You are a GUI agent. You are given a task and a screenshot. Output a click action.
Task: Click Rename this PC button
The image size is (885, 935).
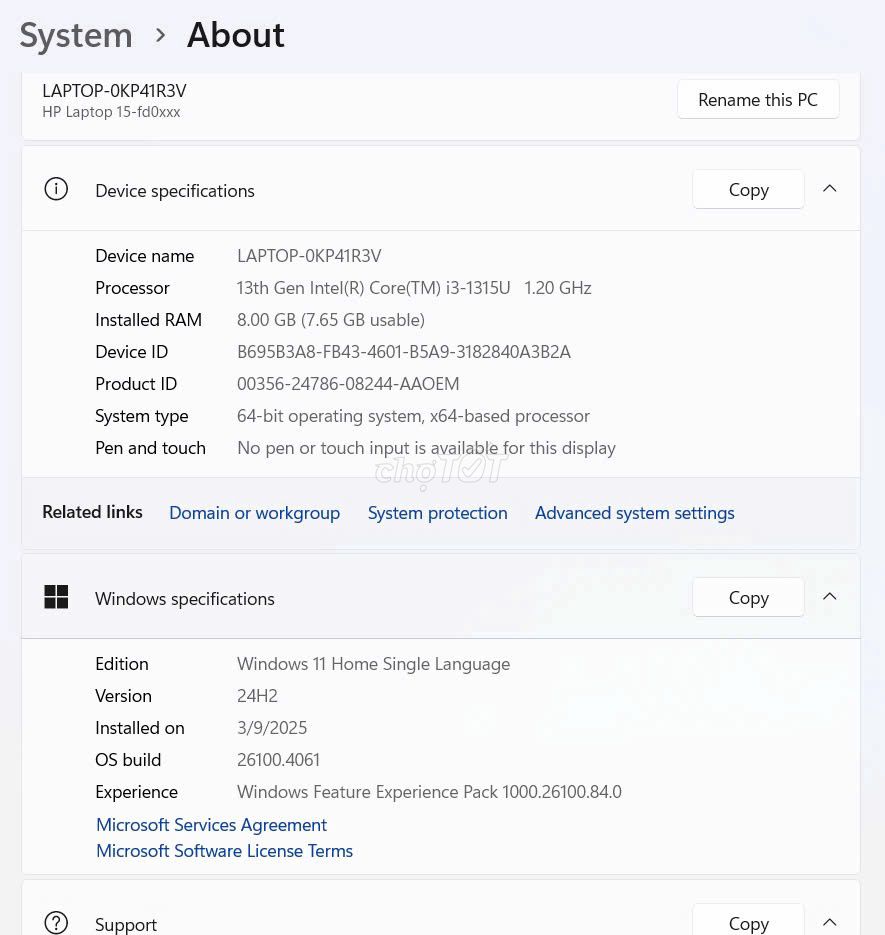pyautogui.click(x=758, y=100)
